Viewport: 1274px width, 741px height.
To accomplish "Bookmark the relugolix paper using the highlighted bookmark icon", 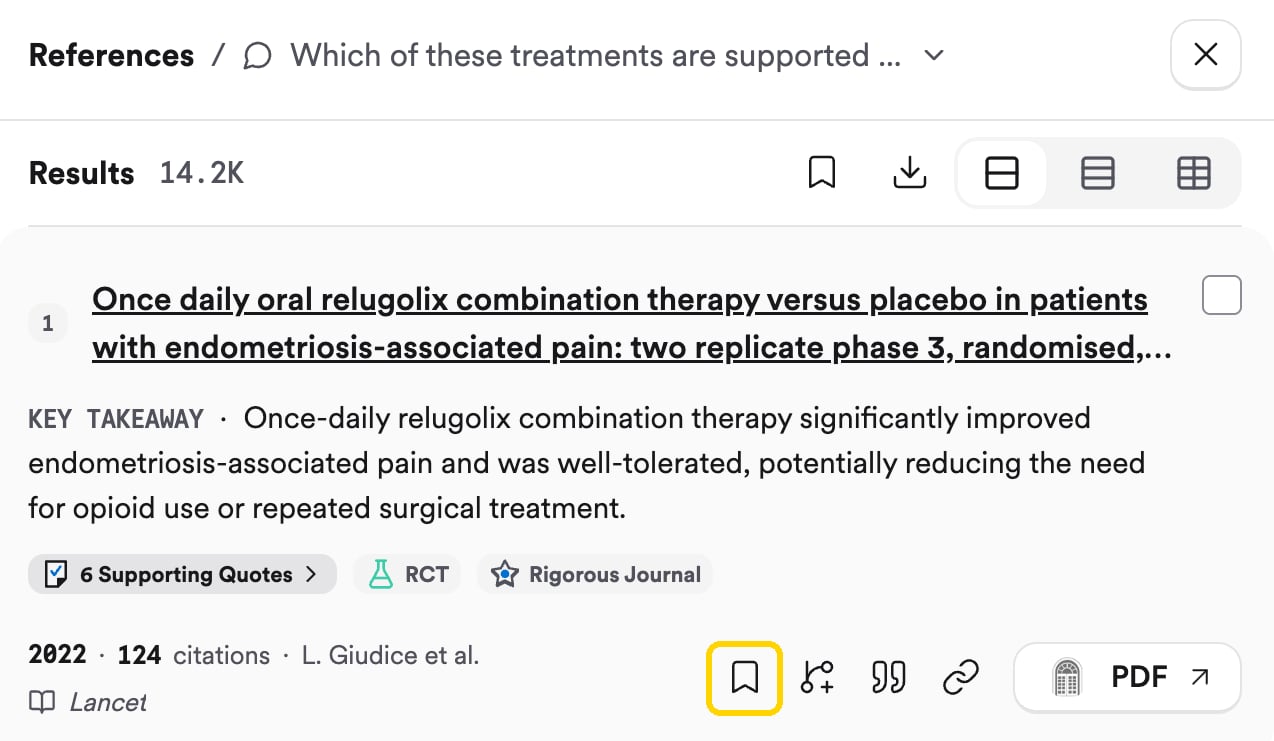I will [744, 678].
